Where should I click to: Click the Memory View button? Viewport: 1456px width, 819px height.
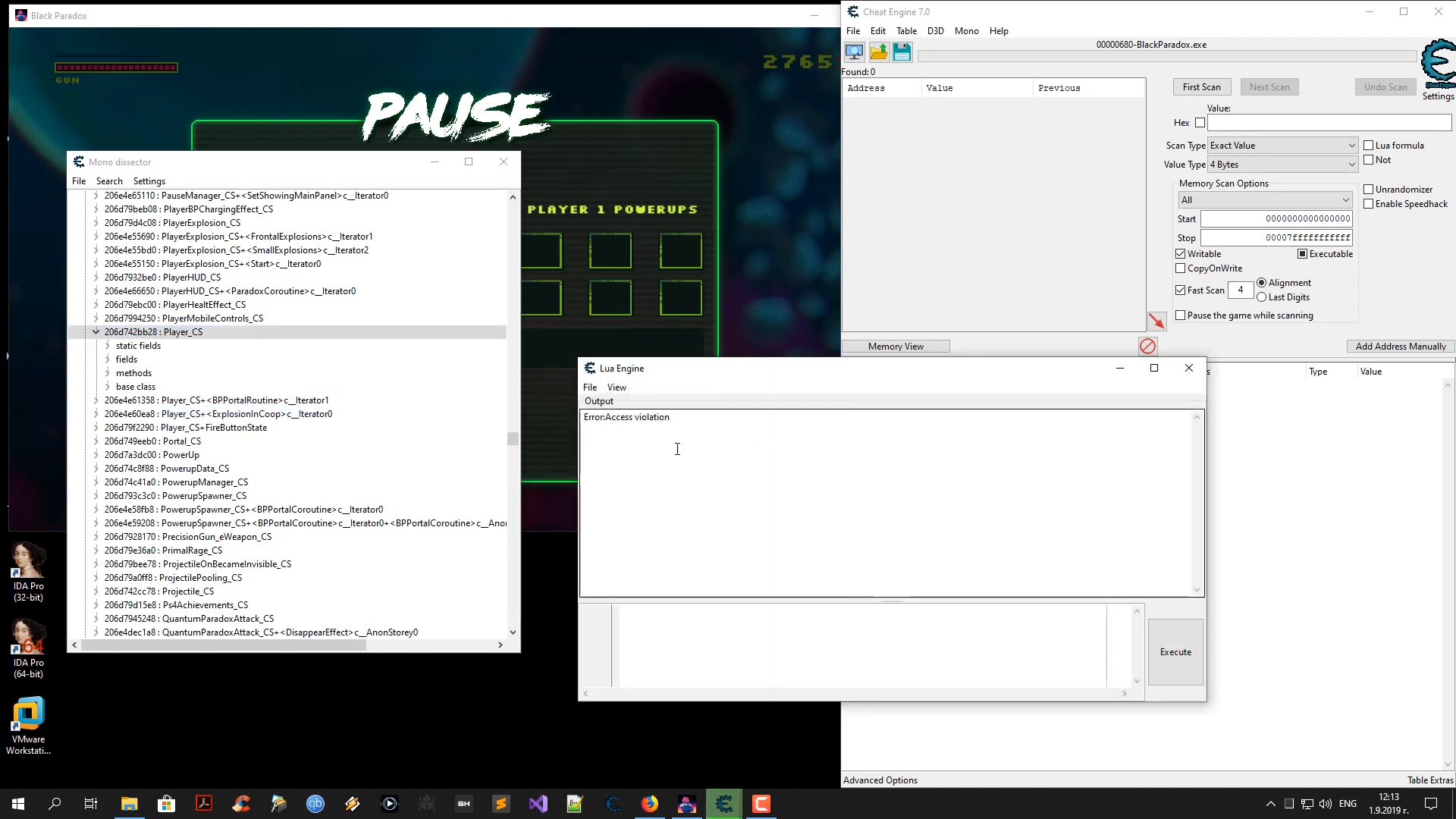click(x=896, y=347)
